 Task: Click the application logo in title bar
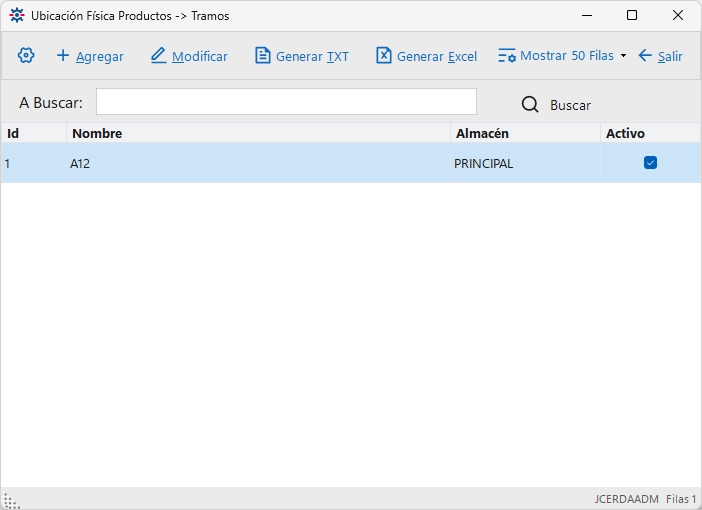click(17, 15)
